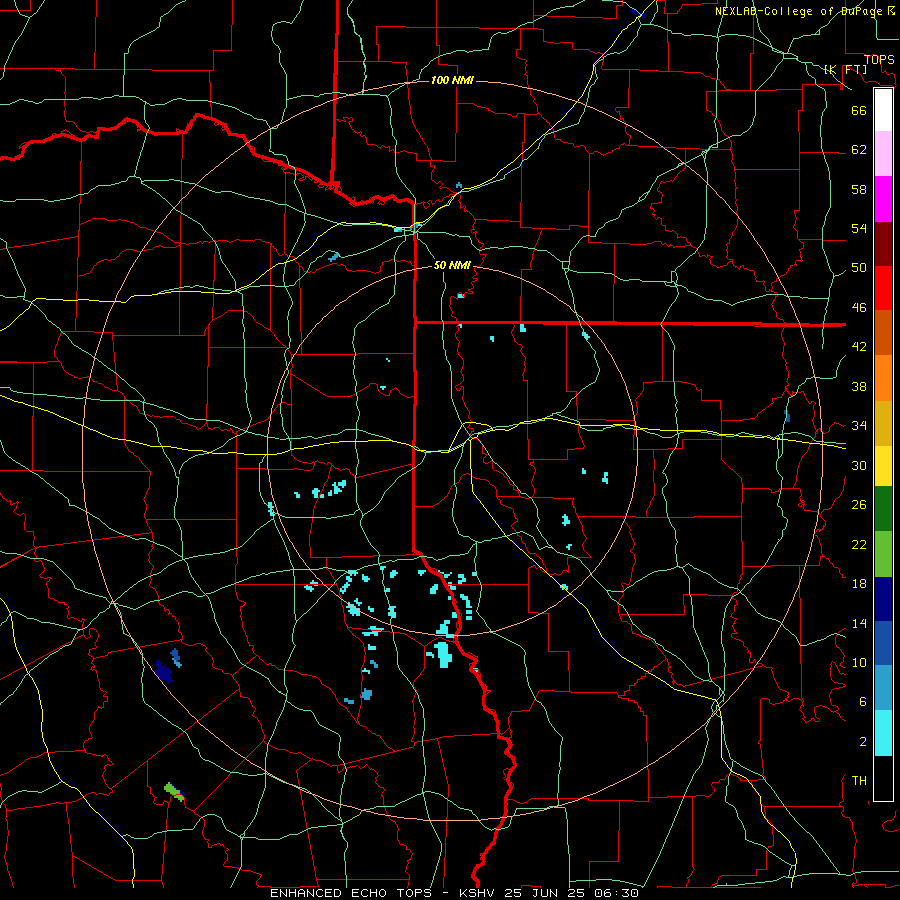Click the '18' legend value
This screenshot has width=900, height=900.
point(859,584)
